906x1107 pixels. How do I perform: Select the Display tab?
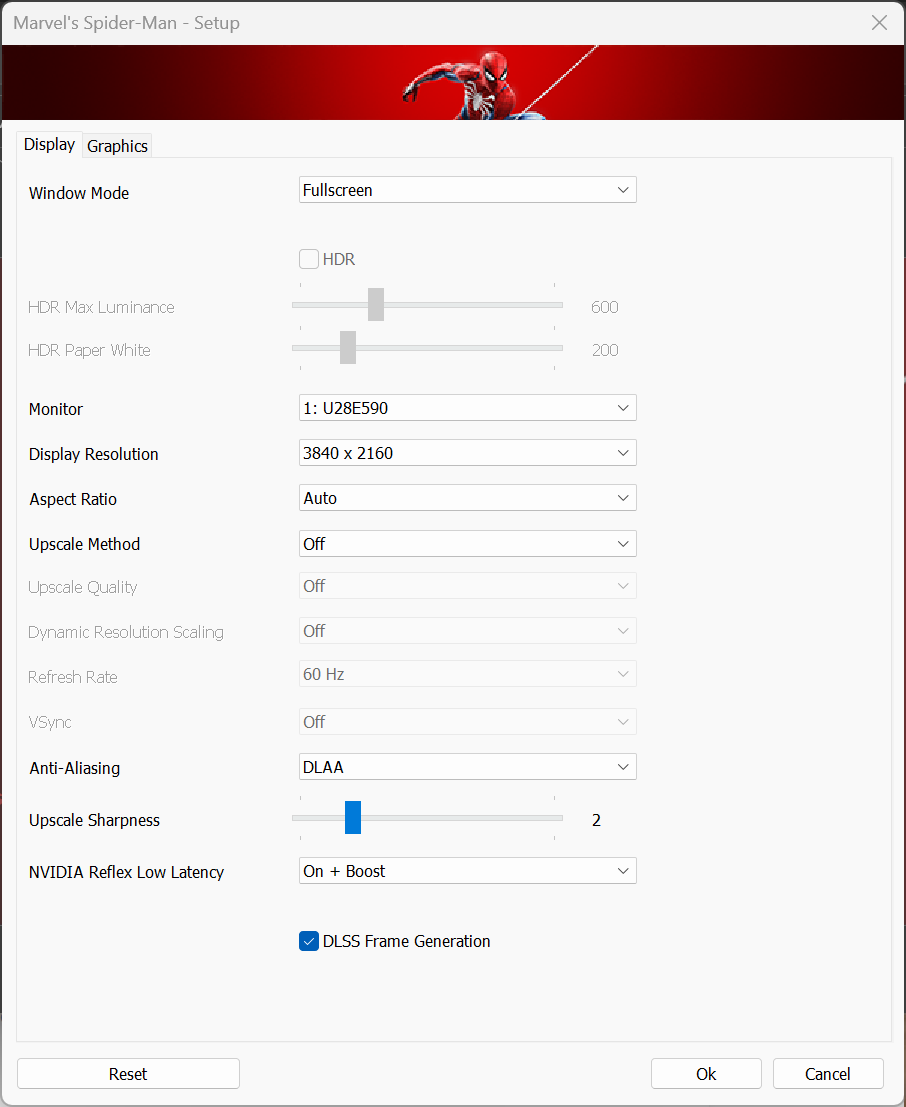(x=49, y=144)
